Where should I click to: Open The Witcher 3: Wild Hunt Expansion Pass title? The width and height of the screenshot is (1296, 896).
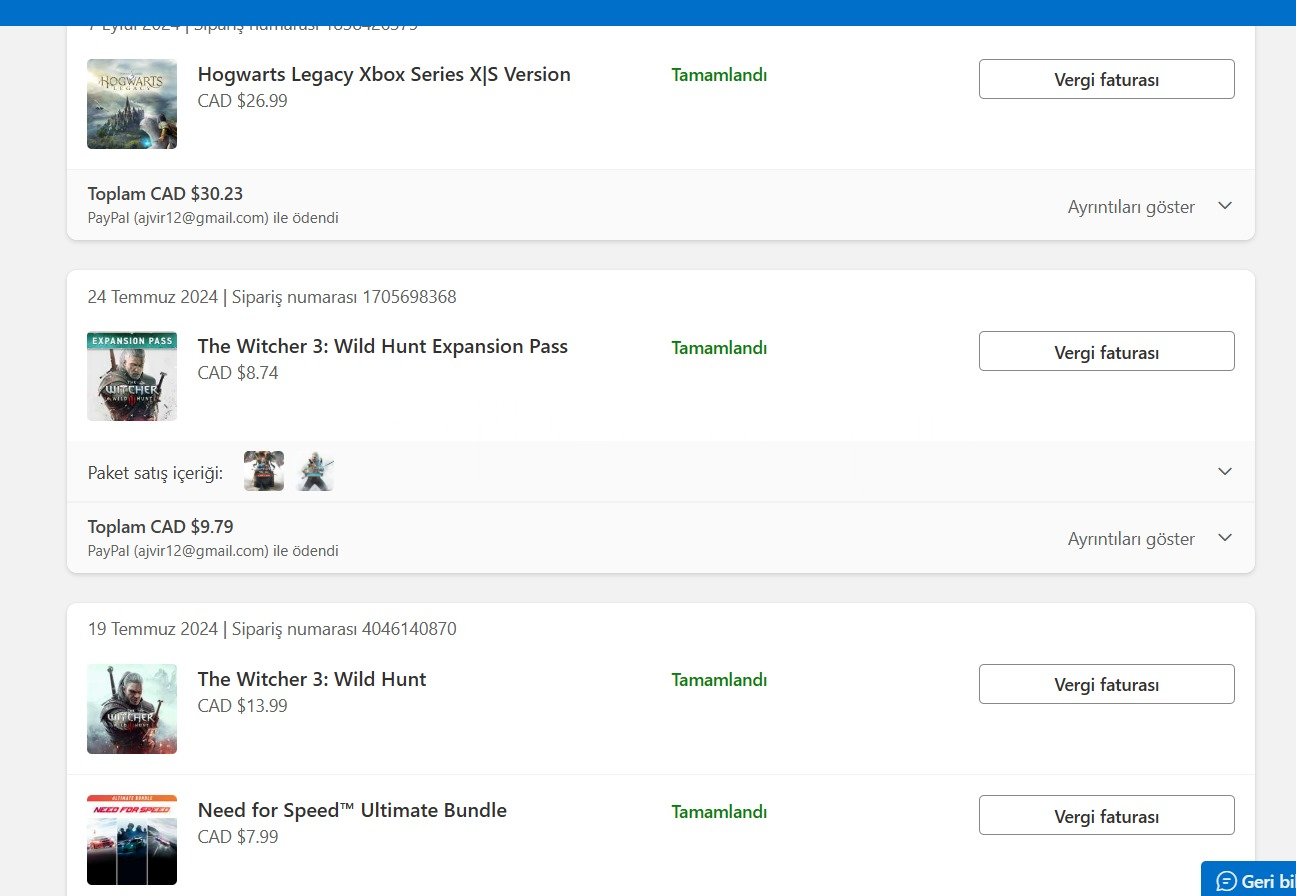383,346
